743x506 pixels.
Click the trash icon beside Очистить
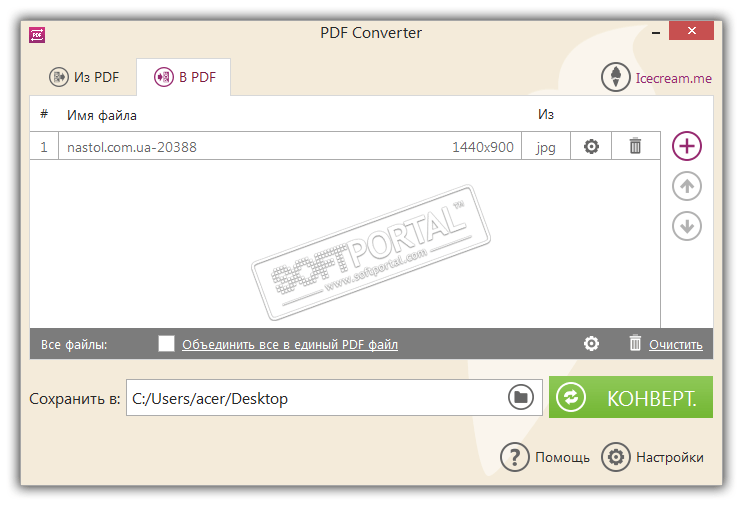635,343
